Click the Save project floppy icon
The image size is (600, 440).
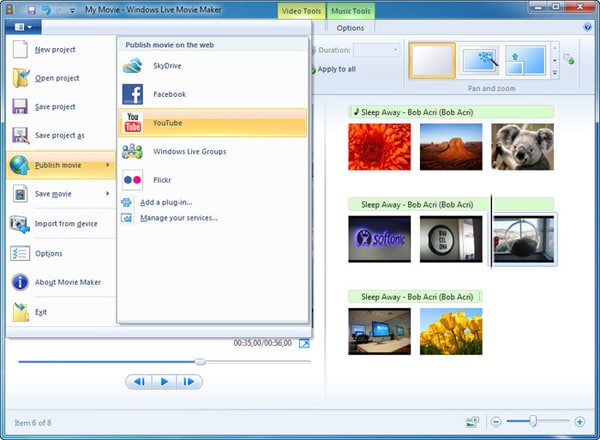pos(20,106)
